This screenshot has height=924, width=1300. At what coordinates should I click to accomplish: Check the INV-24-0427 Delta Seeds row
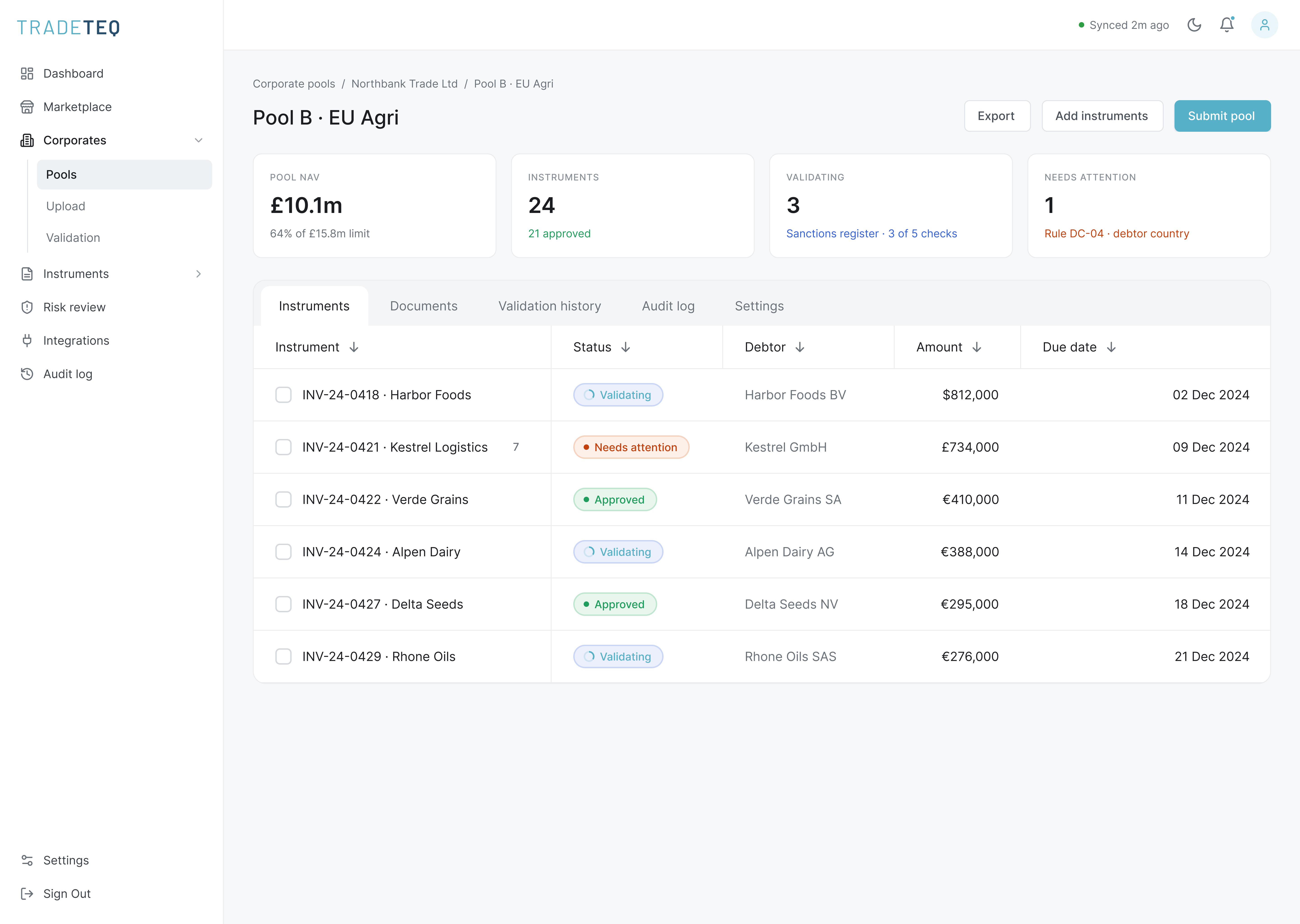coord(283,604)
